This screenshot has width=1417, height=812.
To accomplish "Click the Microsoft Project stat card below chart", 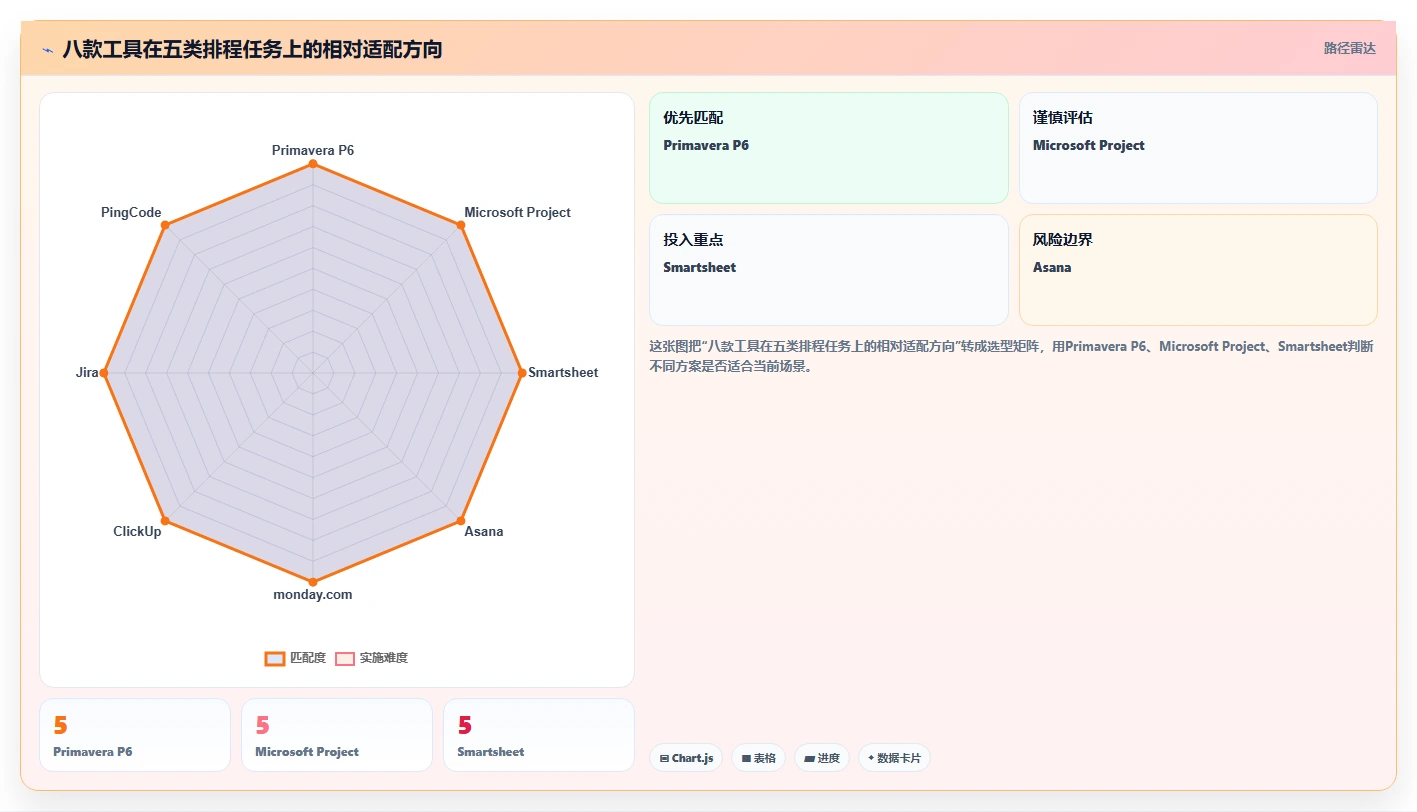I will 337,735.
